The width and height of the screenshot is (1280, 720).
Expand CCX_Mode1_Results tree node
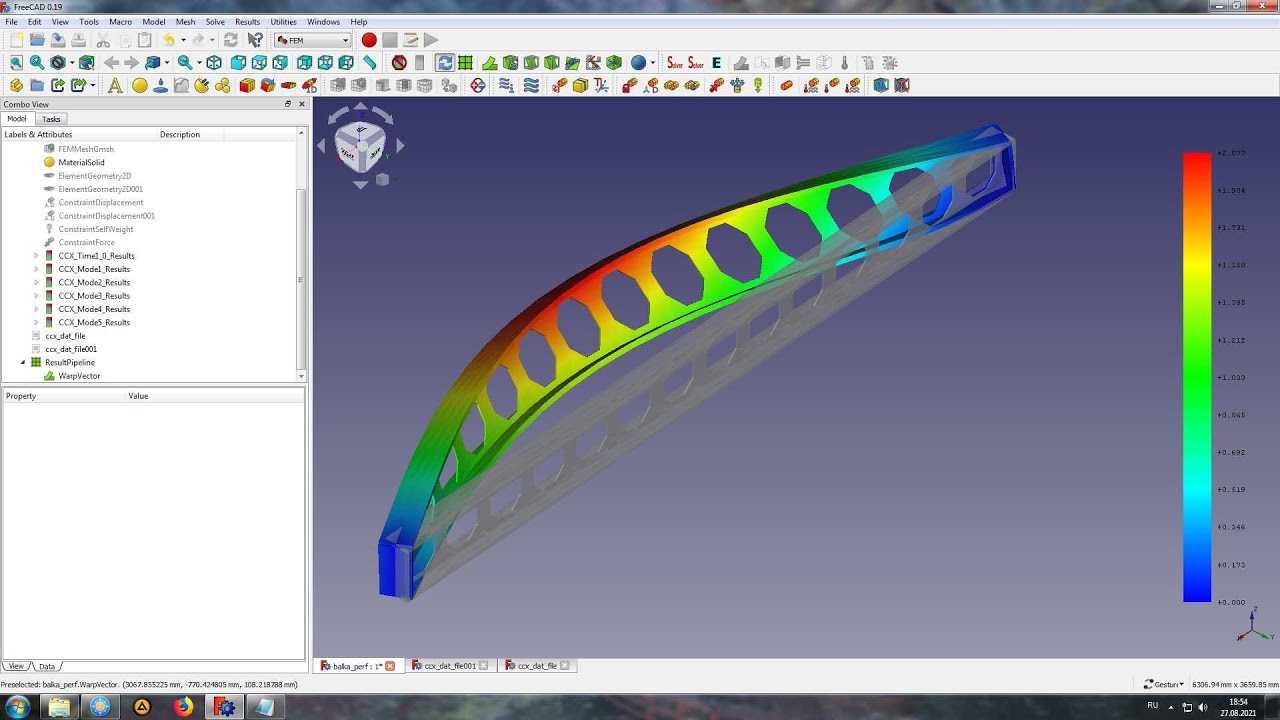[36, 269]
